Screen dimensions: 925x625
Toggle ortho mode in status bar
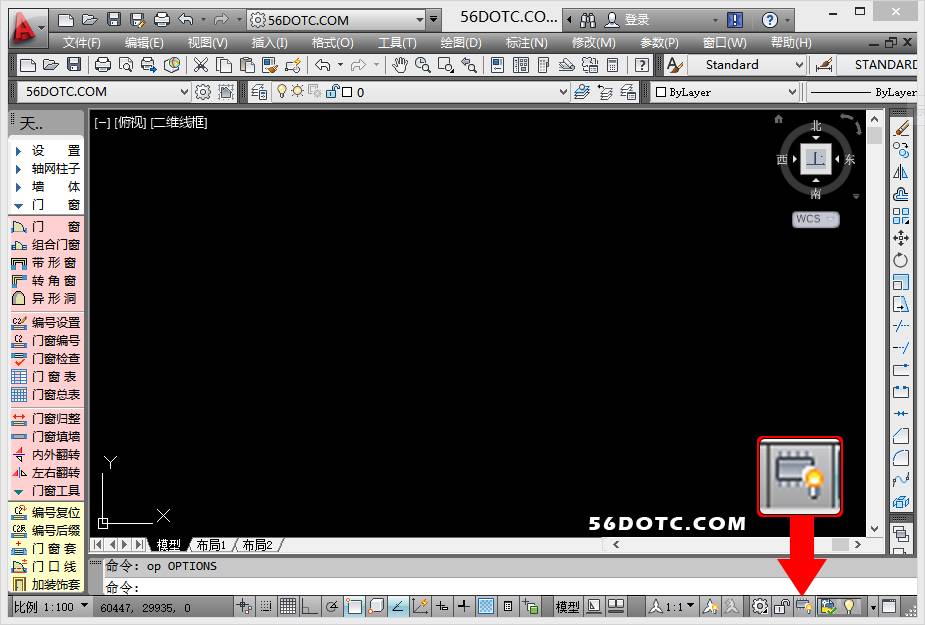(309, 607)
